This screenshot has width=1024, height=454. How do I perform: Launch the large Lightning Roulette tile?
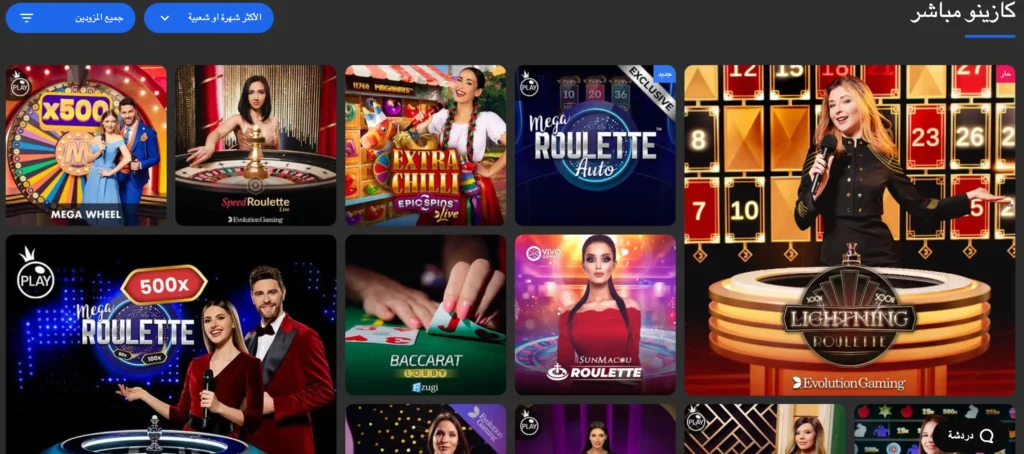click(x=850, y=230)
